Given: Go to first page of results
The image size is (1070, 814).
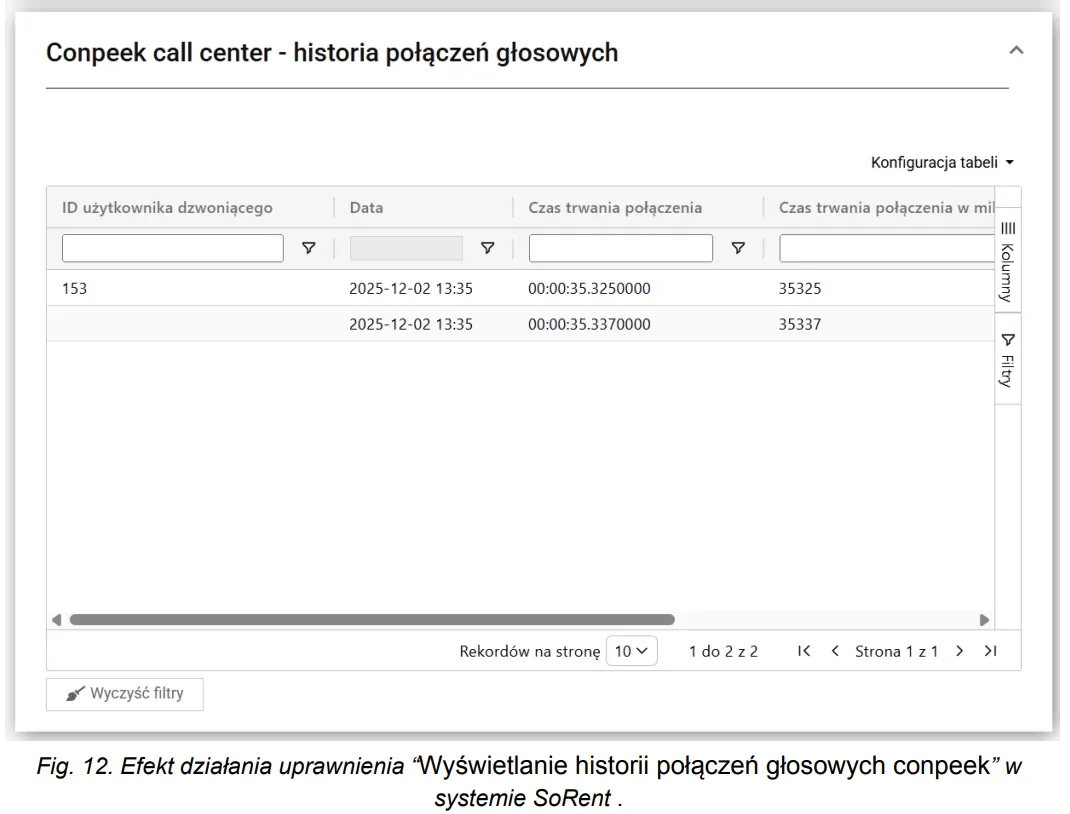Looking at the screenshot, I should click(804, 651).
